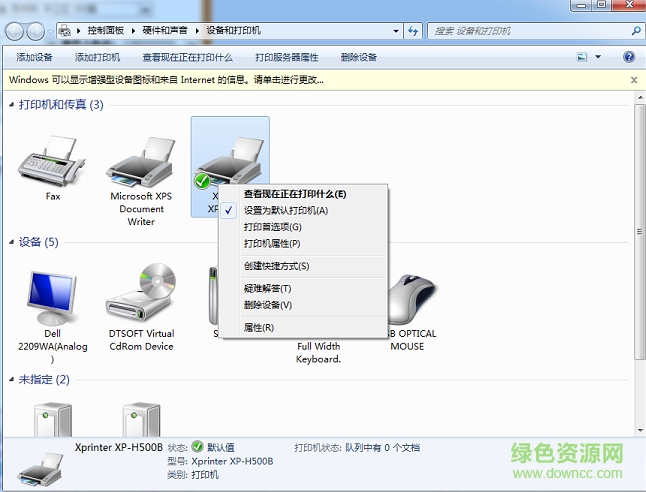Click 添加打印机 toolbar button

(x=97, y=57)
